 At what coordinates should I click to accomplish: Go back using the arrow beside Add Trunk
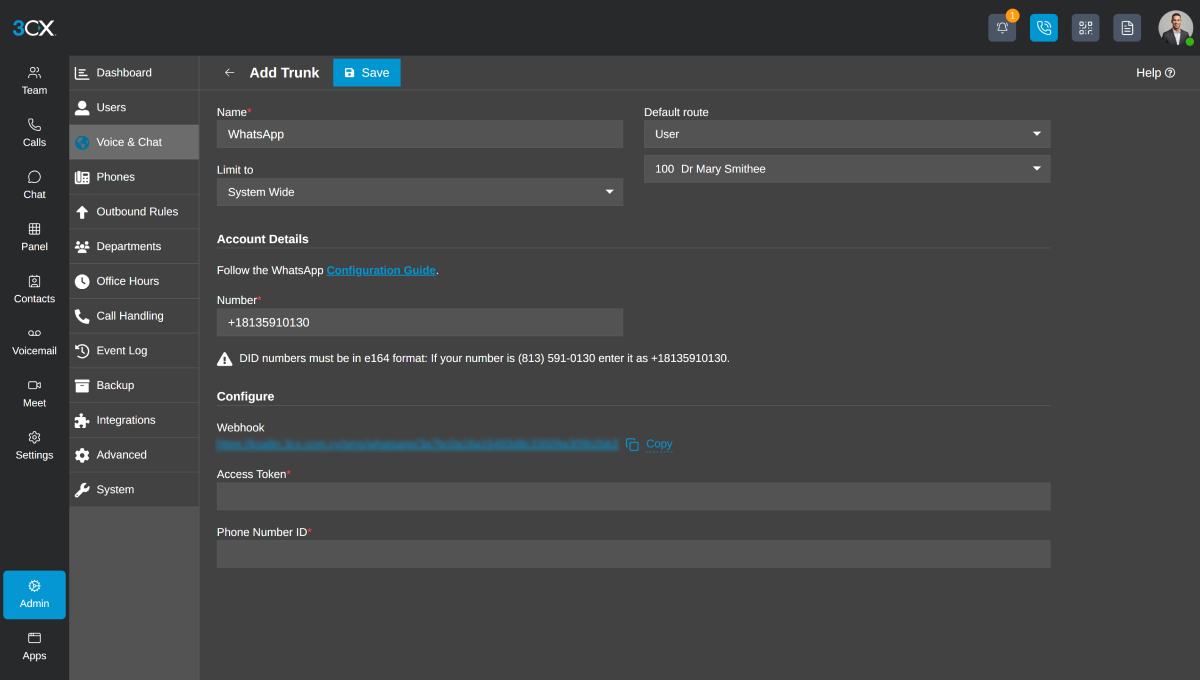coord(229,73)
